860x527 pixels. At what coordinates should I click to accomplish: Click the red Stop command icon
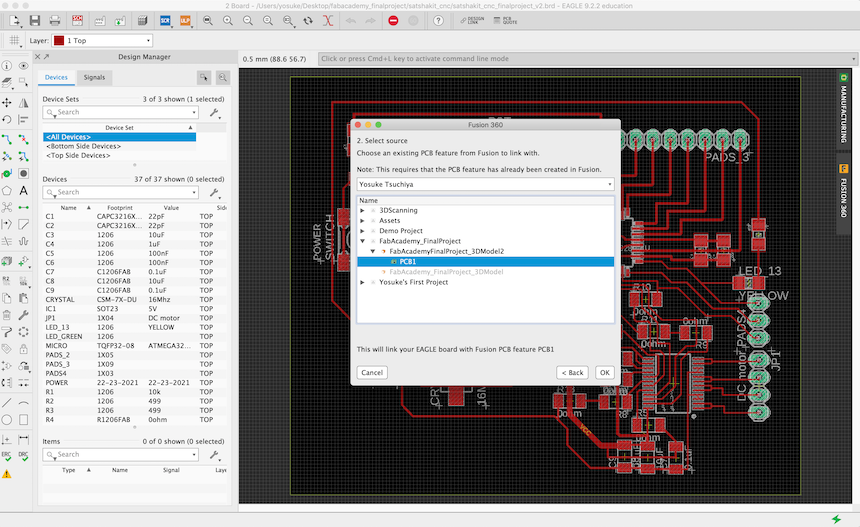[x=392, y=20]
